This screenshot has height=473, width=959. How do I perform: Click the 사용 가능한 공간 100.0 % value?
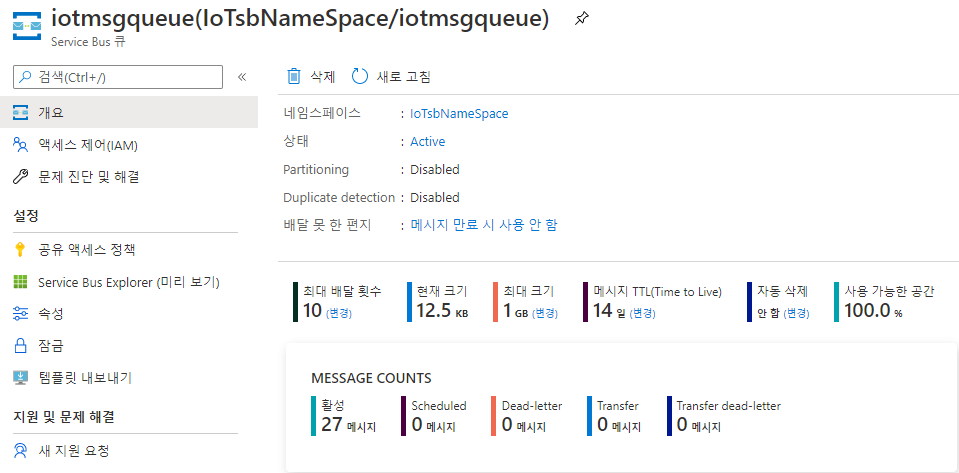click(x=873, y=311)
